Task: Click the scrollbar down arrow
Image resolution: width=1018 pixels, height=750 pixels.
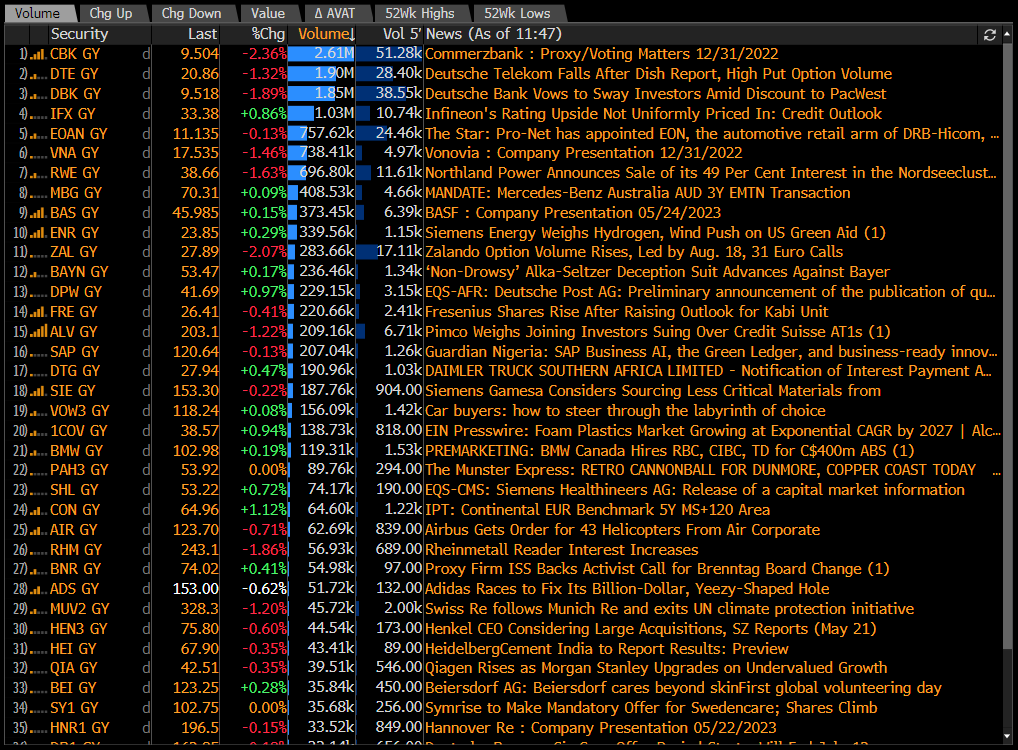Action: pyautogui.click(x=1008, y=736)
